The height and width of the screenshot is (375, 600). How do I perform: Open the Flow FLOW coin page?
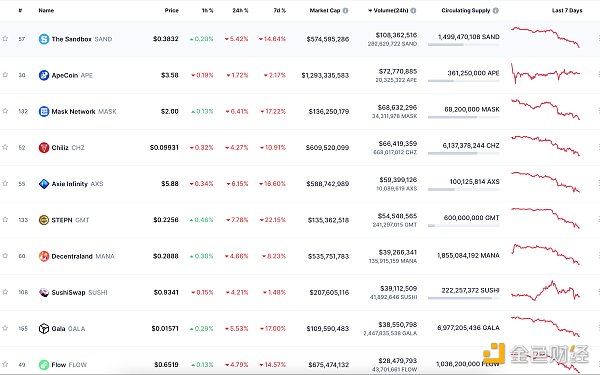(x=69, y=365)
